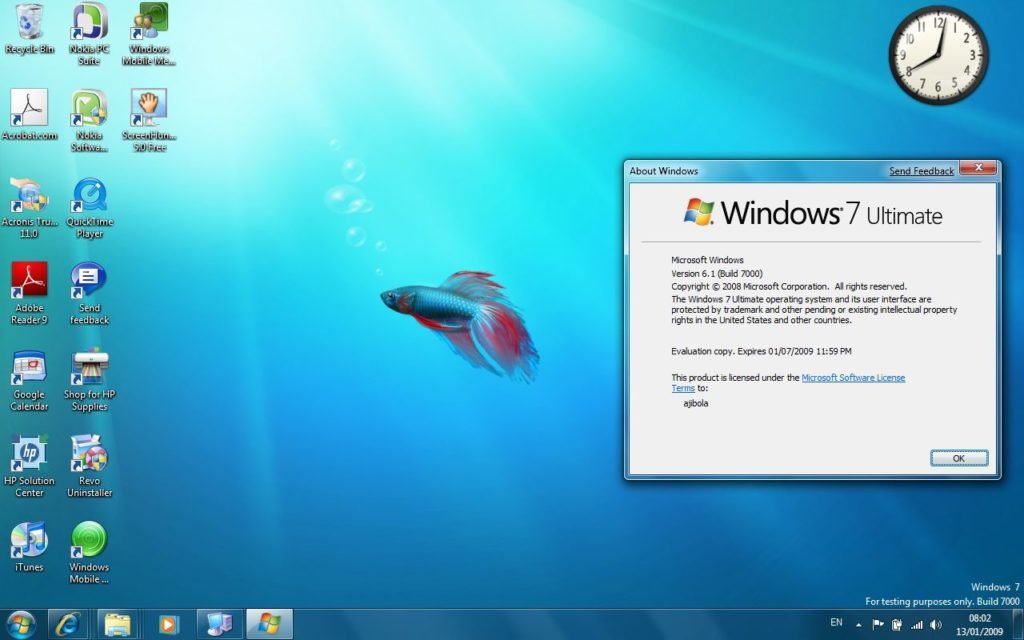The height and width of the screenshot is (640, 1024).
Task: Open the Microsoft Software License Terms link
Action: click(x=855, y=377)
